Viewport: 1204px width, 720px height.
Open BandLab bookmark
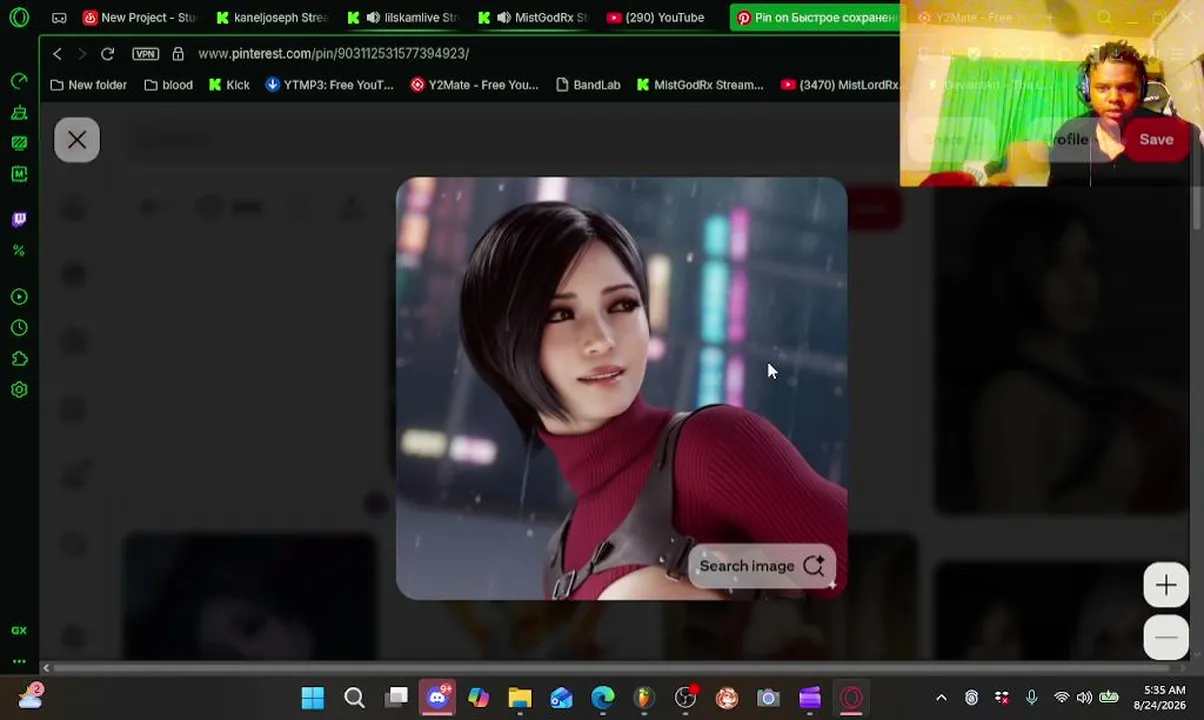click(588, 85)
